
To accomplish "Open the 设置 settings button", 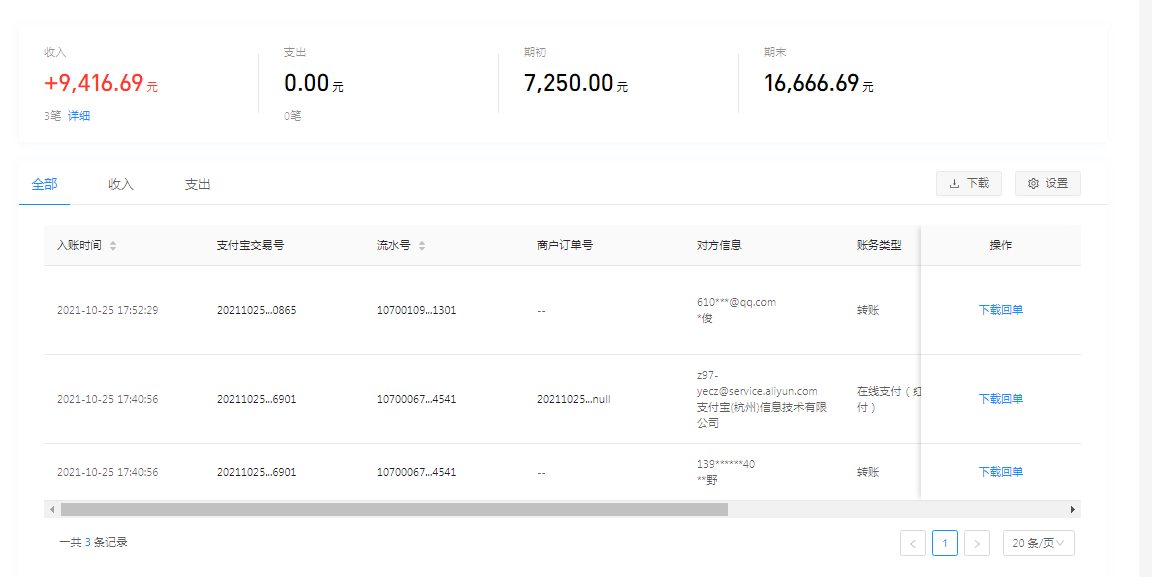I will point(1047,183).
